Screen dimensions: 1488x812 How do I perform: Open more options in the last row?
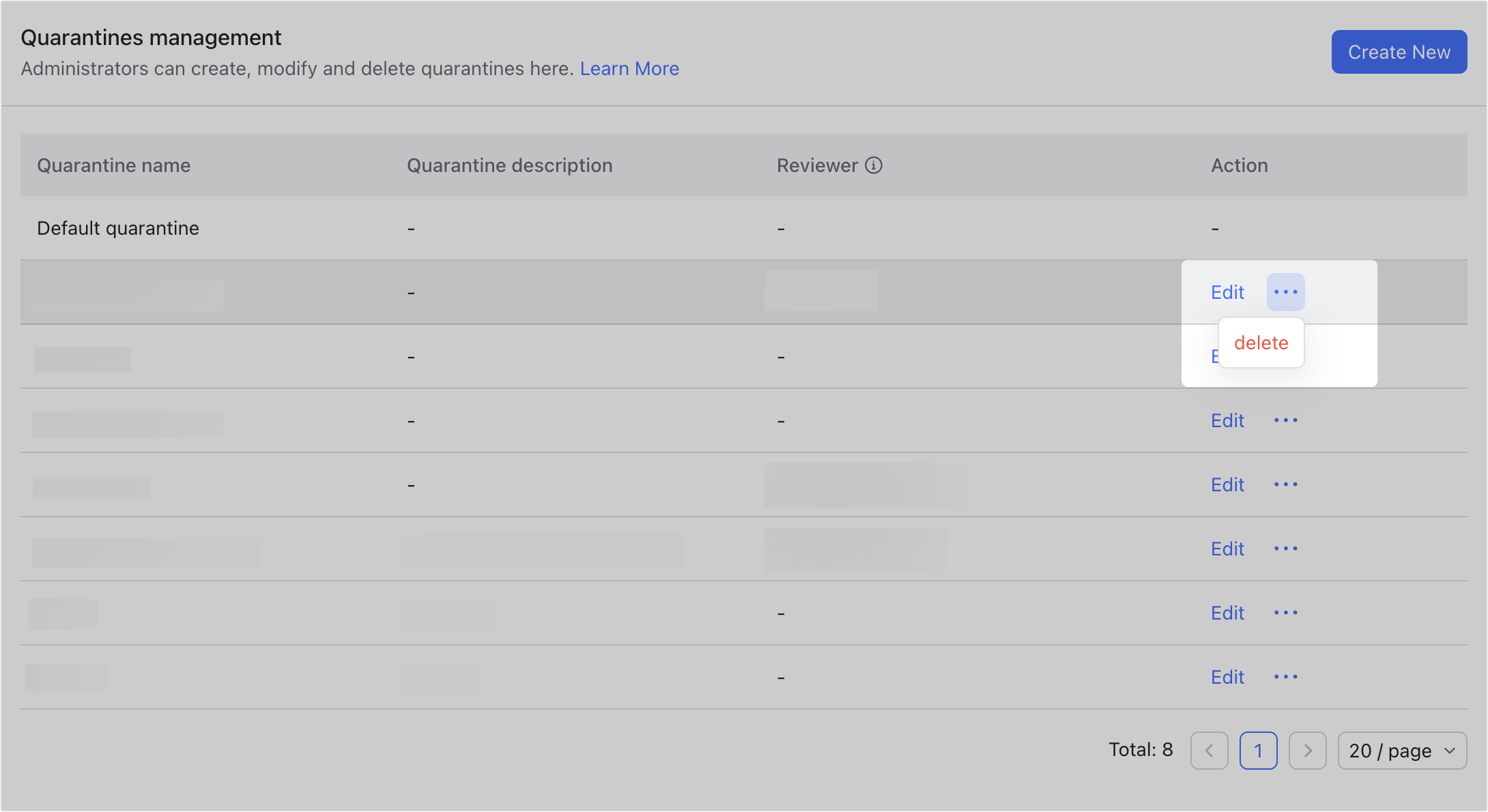pyautogui.click(x=1286, y=677)
